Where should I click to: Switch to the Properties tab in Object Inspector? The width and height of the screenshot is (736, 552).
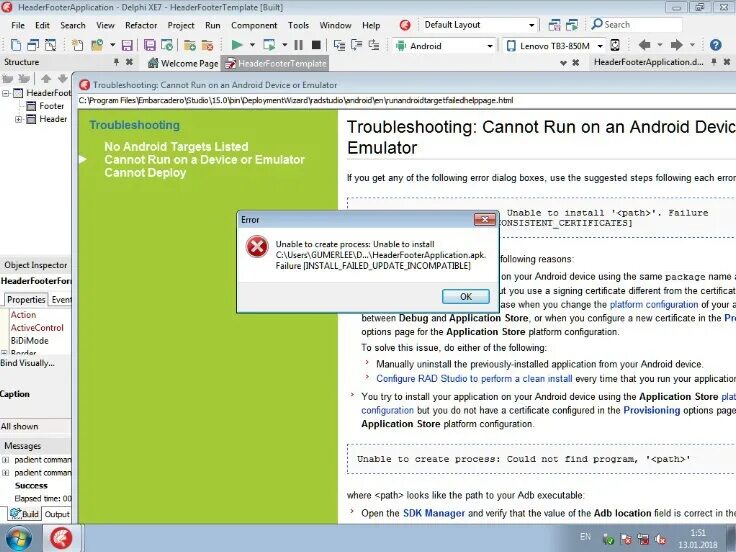tap(26, 299)
